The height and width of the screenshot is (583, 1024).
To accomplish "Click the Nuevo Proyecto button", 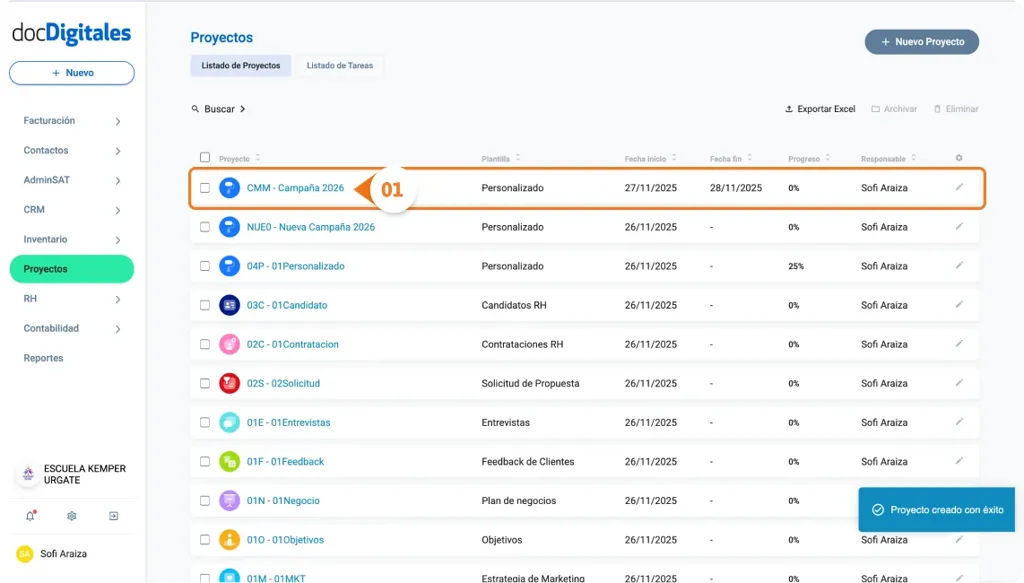I will (920, 41).
